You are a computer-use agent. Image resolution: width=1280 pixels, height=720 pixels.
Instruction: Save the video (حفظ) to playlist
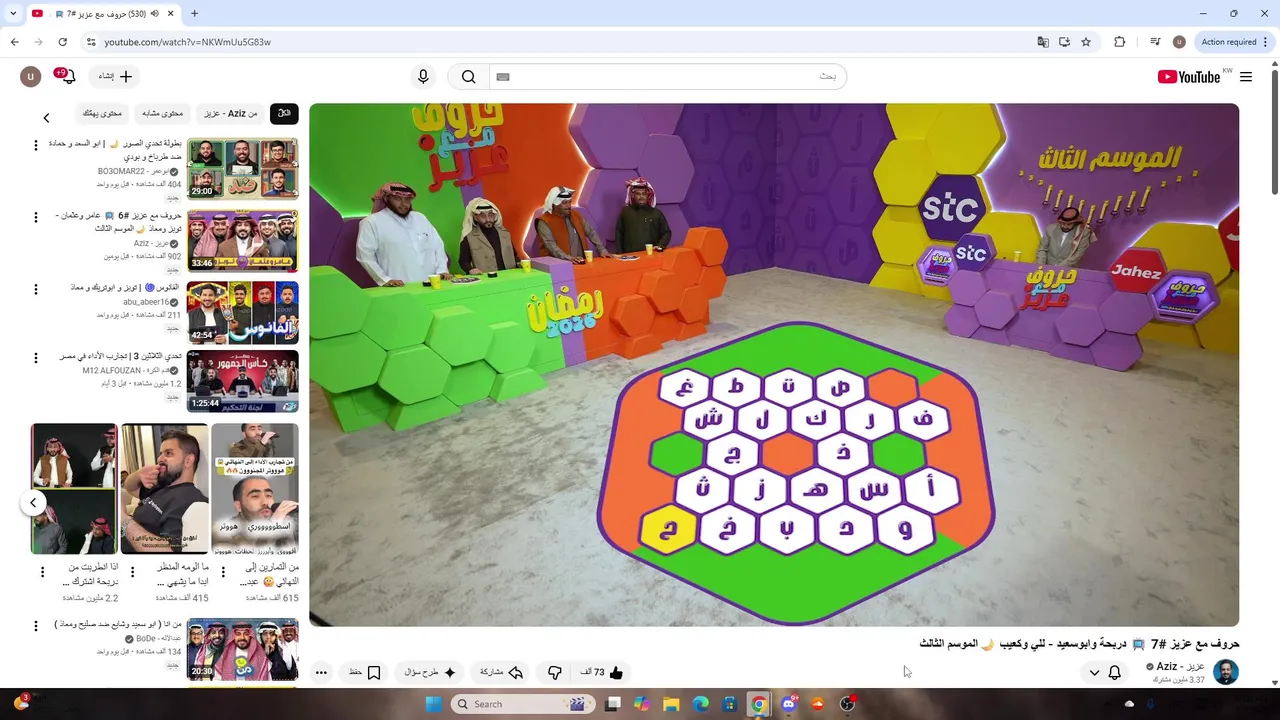click(365, 673)
